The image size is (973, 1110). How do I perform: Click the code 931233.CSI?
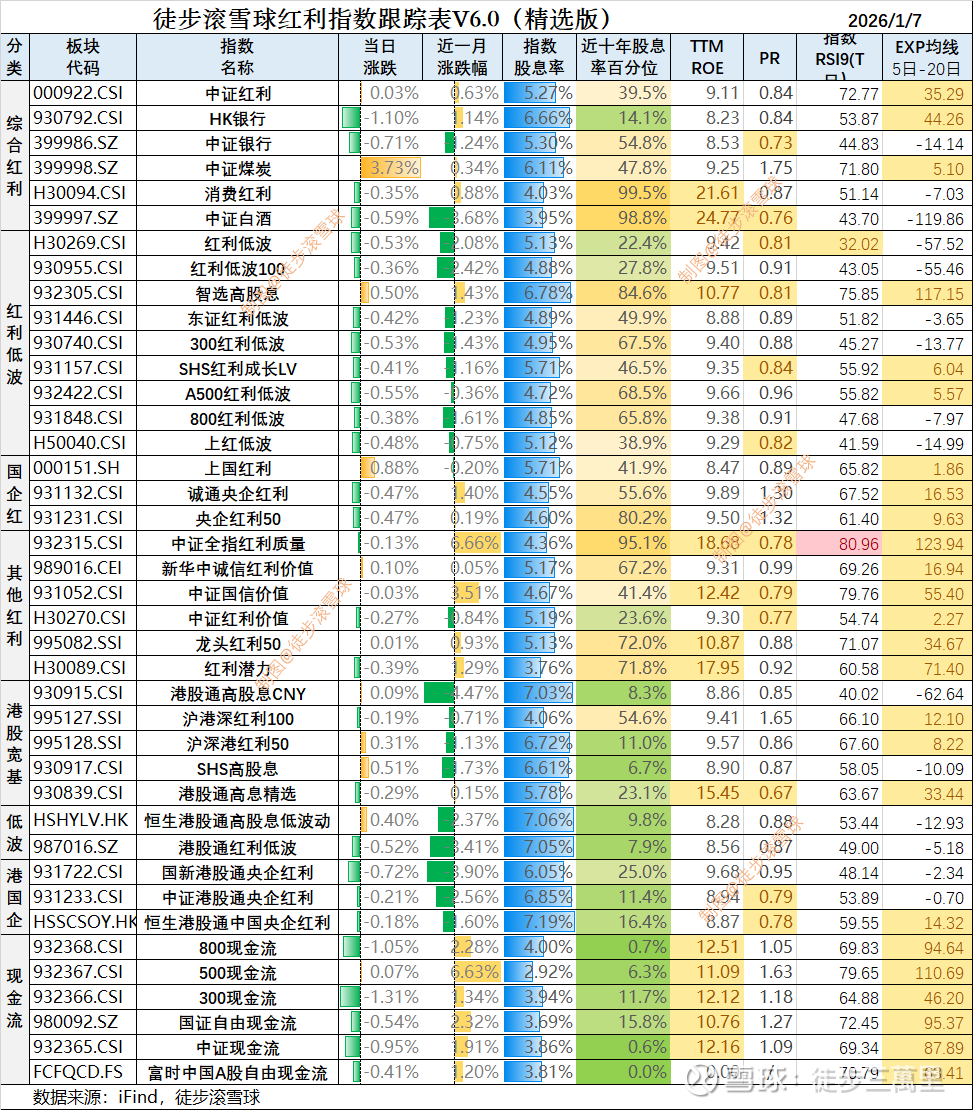[78, 898]
